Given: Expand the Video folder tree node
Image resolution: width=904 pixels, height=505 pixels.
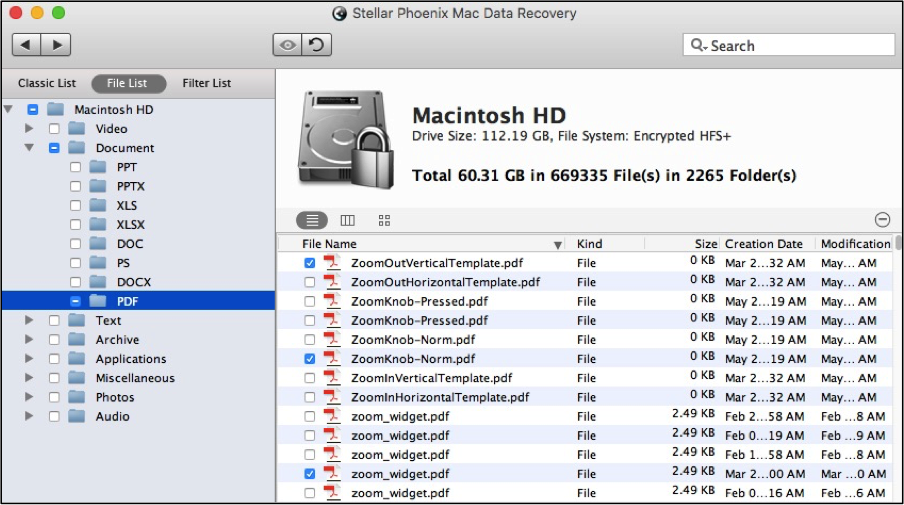Looking at the screenshot, I should point(29,129).
